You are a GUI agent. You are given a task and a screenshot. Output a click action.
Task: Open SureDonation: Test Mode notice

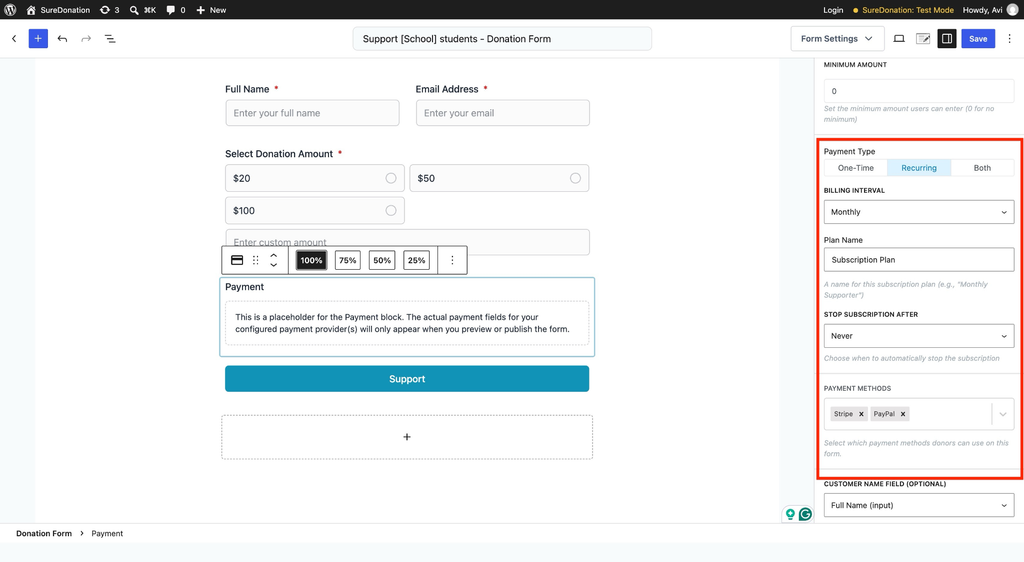click(x=903, y=10)
